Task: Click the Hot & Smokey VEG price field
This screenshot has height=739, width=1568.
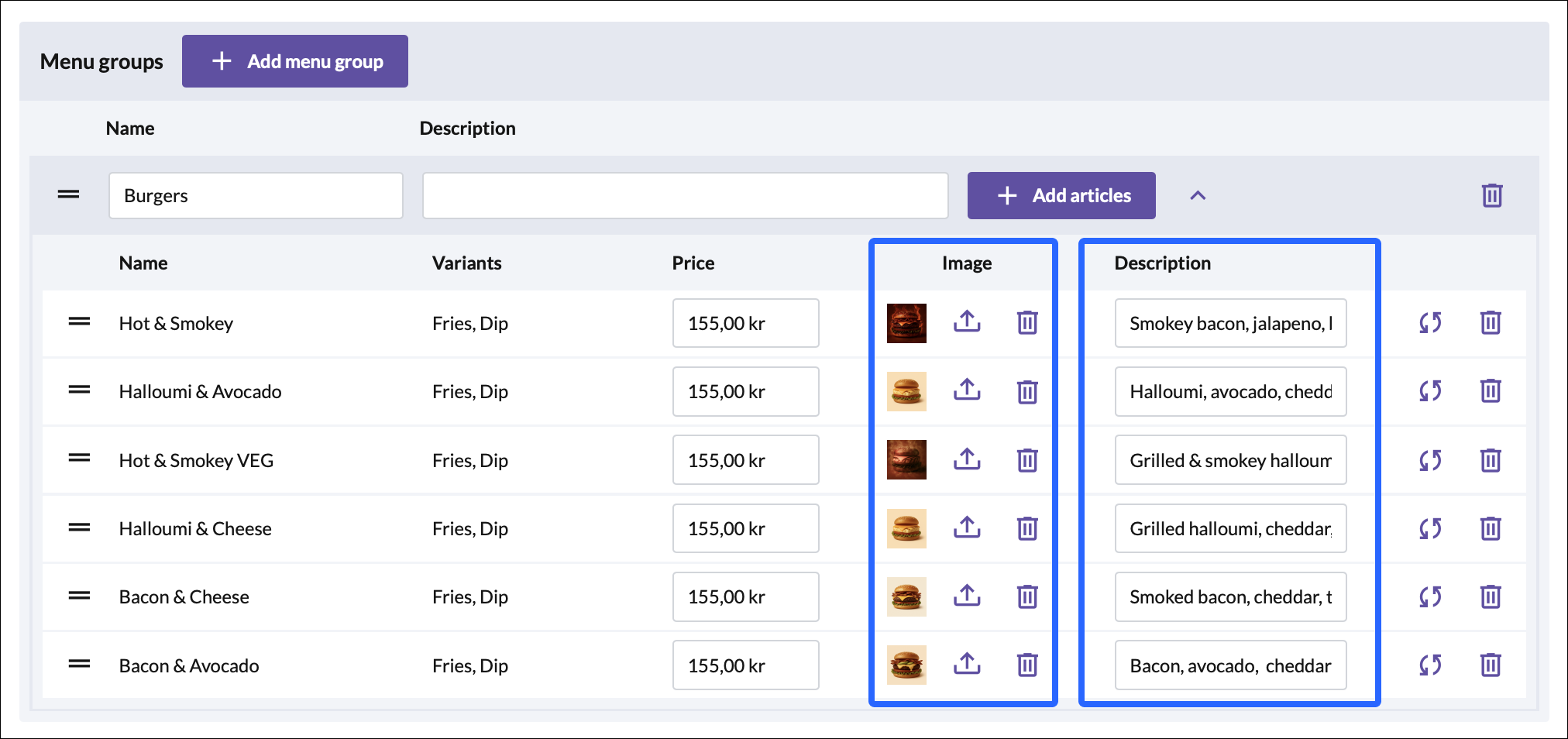Action: [x=745, y=460]
